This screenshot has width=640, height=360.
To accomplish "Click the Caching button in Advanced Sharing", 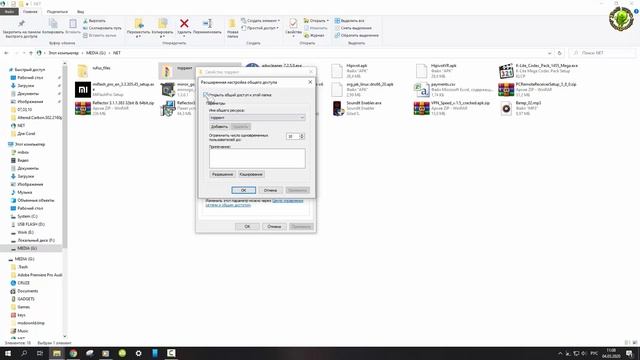I will 251,174.
